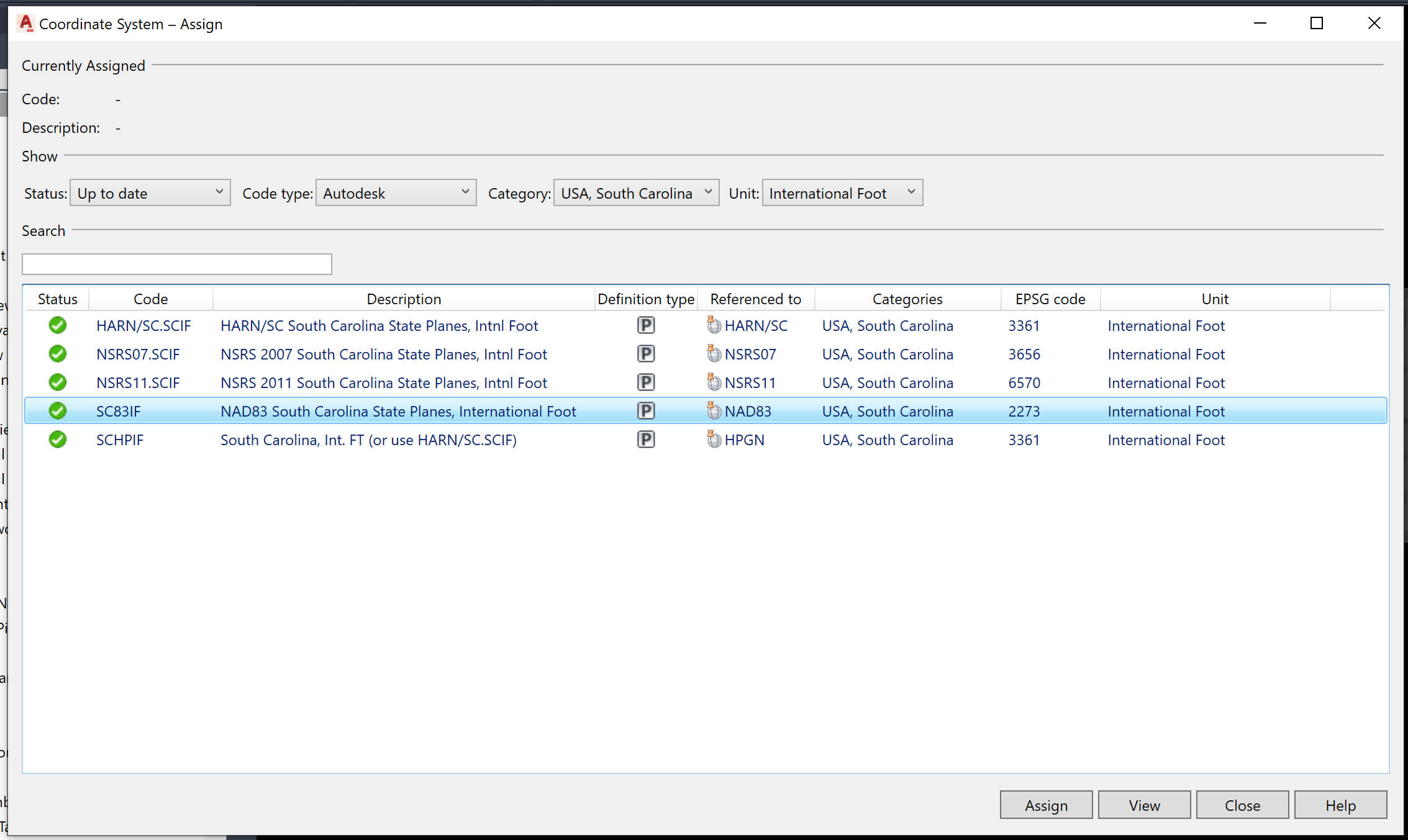Click the Description column header
This screenshot has height=840, width=1408.
point(404,299)
